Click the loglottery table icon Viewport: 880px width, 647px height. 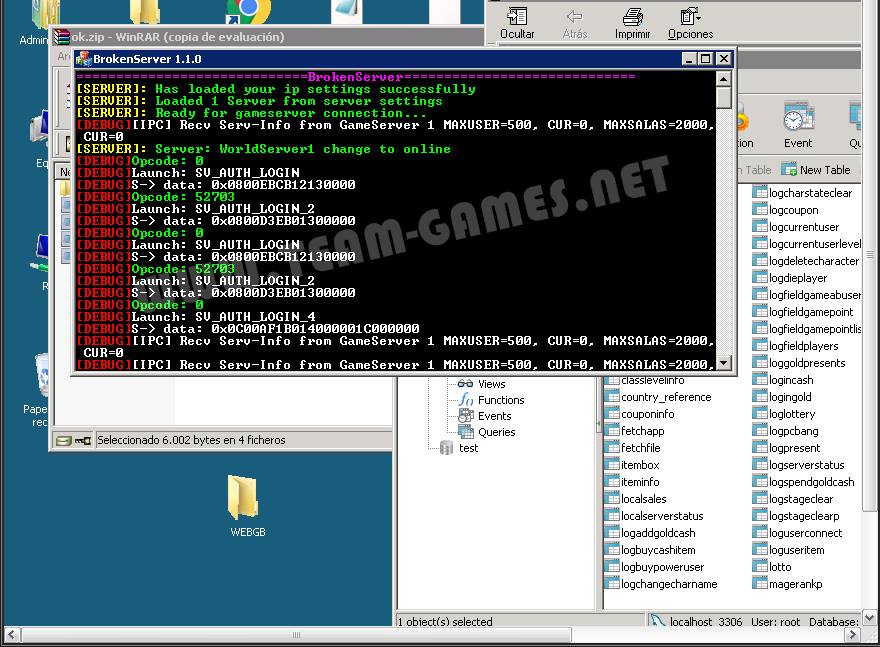click(x=760, y=414)
